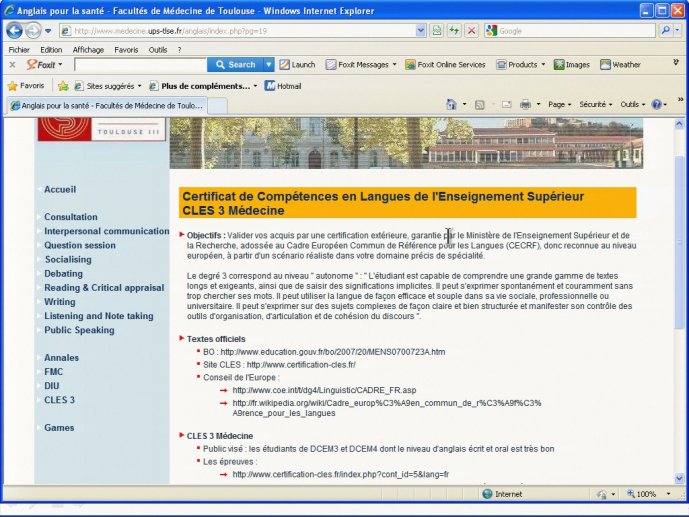This screenshot has width=689, height=517.
Task: Open the Affichage menu
Action: click(88, 50)
